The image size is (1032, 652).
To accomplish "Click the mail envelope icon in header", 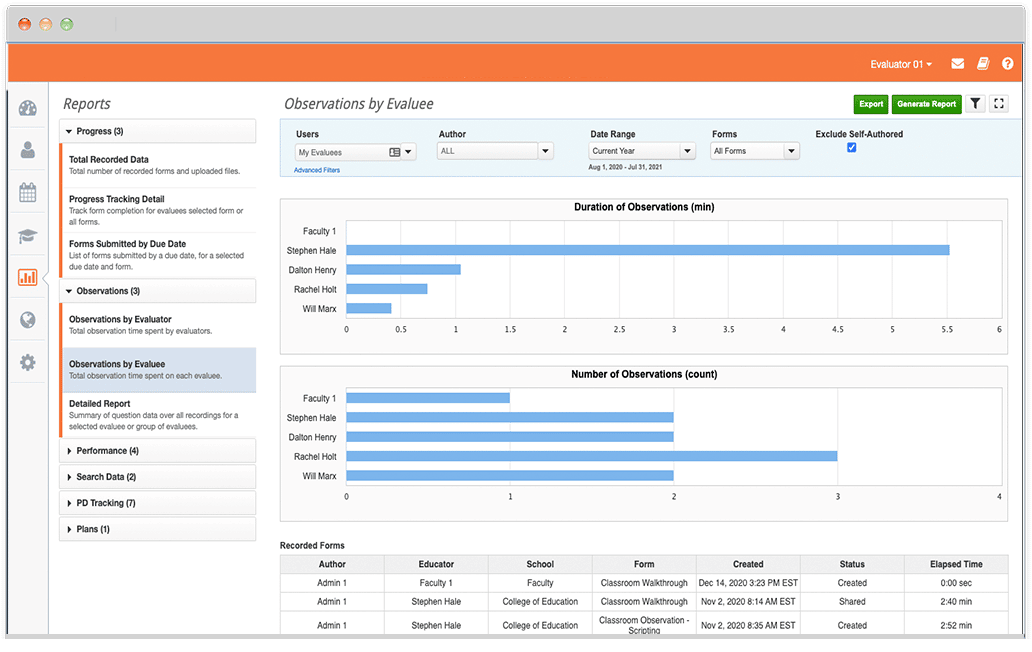I will (x=958, y=64).
